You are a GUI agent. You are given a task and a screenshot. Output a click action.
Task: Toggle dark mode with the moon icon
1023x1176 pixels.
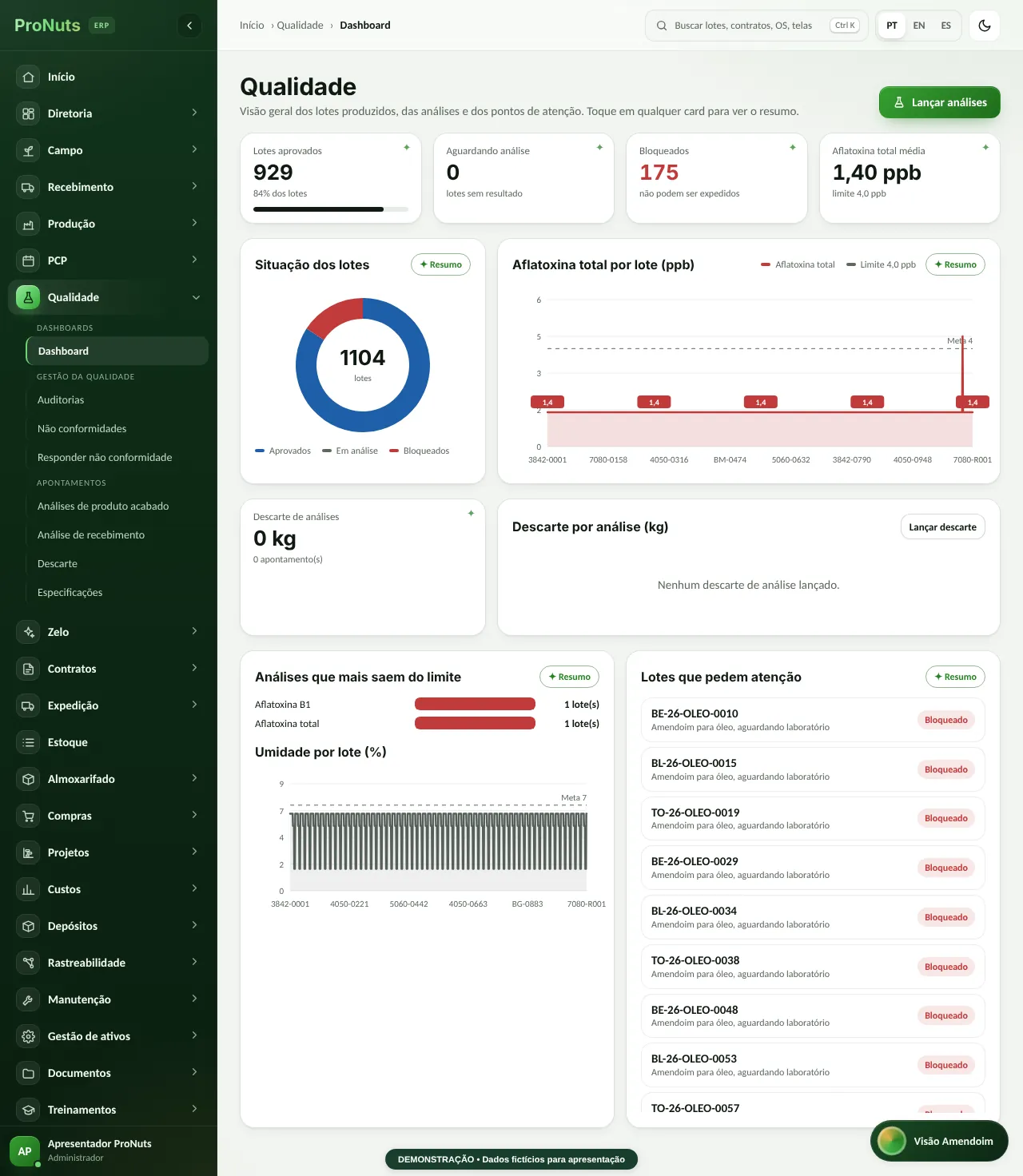985,26
